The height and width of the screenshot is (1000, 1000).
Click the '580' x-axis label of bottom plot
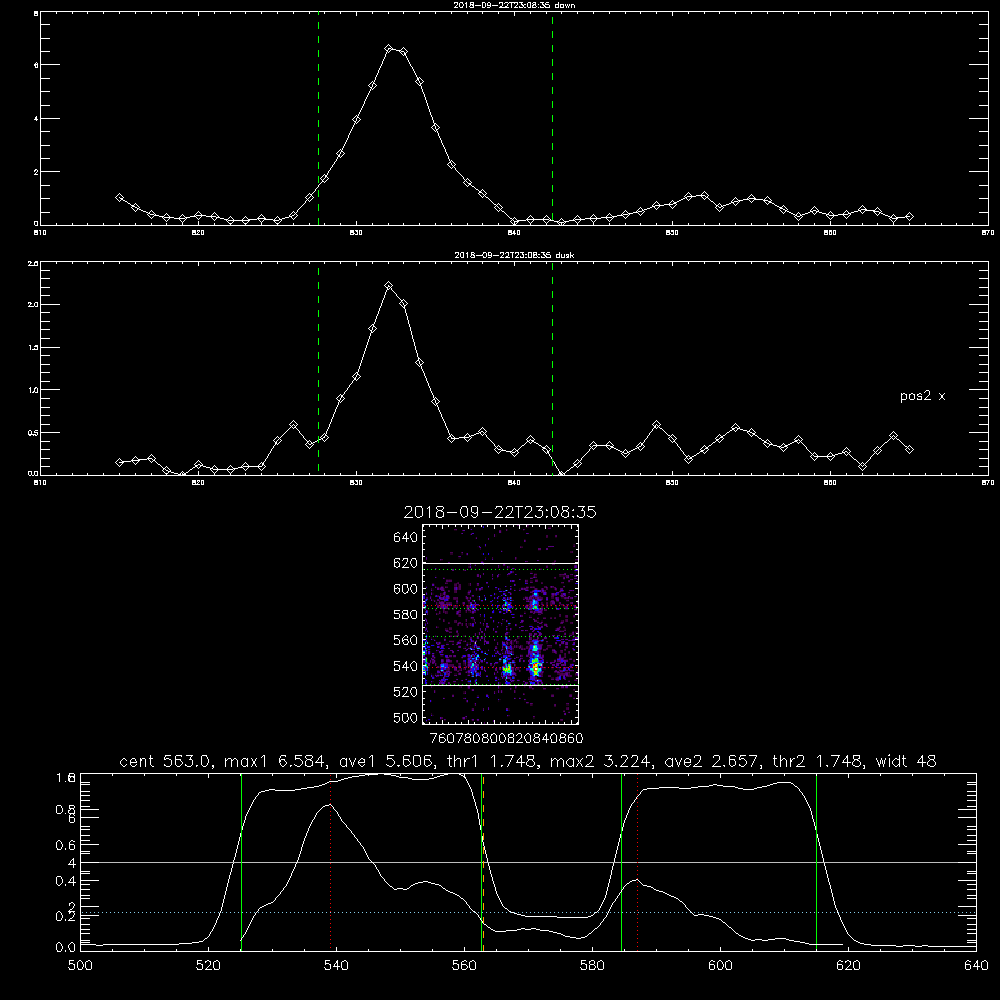(x=592, y=966)
